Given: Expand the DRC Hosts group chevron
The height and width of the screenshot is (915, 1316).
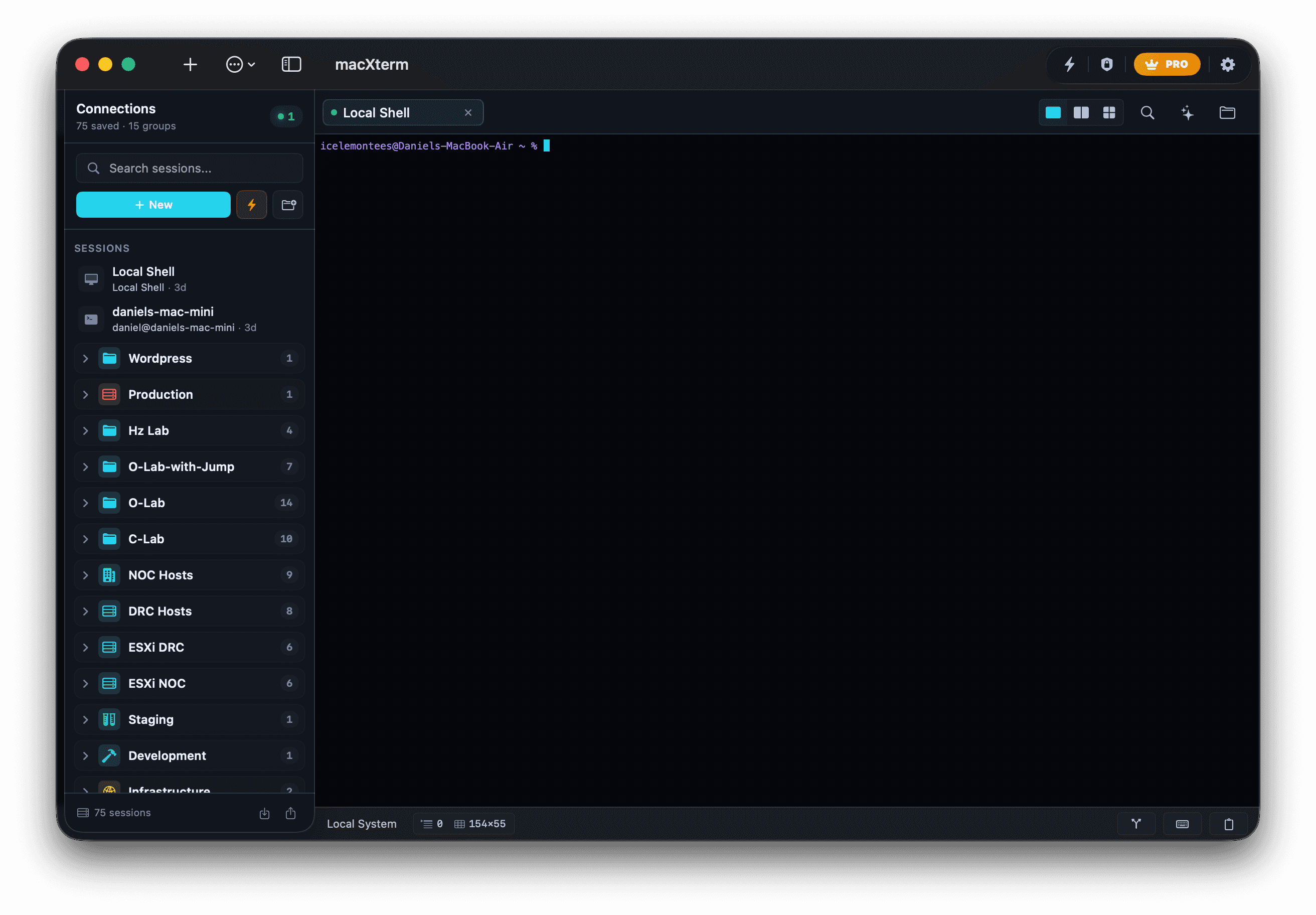Looking at the screenshot, I should tap(85, 611).
